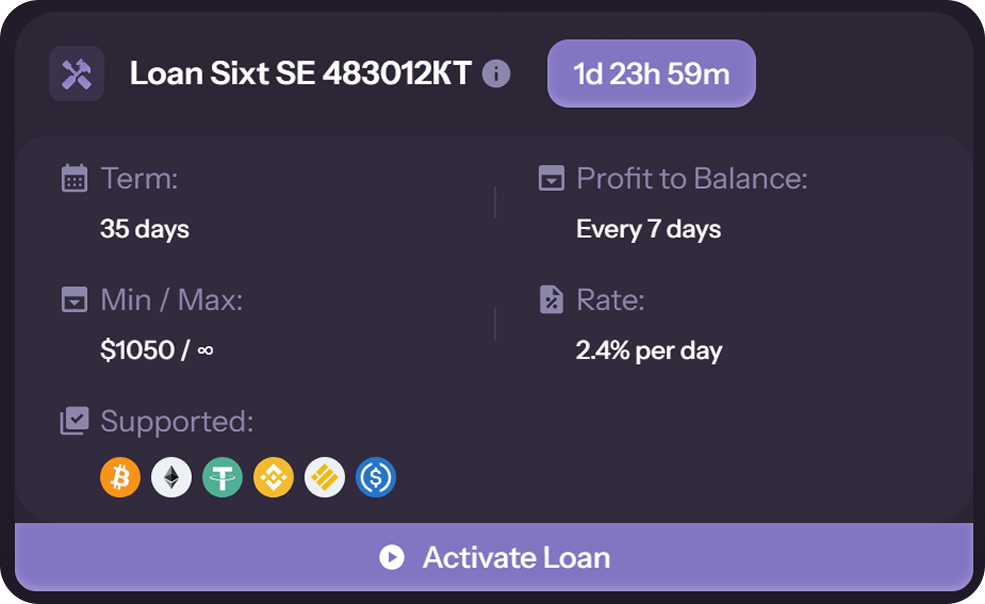Click the Rate percent document icon
985x604 pixels.
(x=551, y=300)
